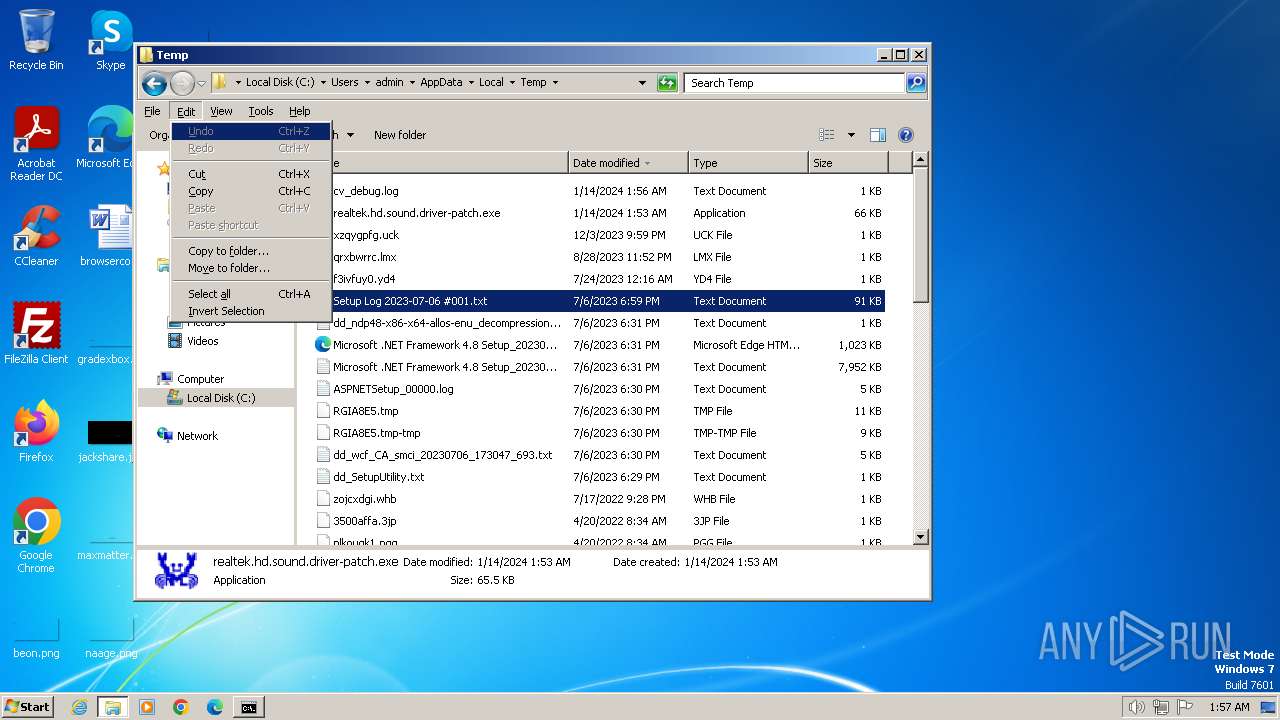Viewport: 1280px width, 720px height.
Task: Expand the address bar history dropdown
Action: tap(642, 83)
